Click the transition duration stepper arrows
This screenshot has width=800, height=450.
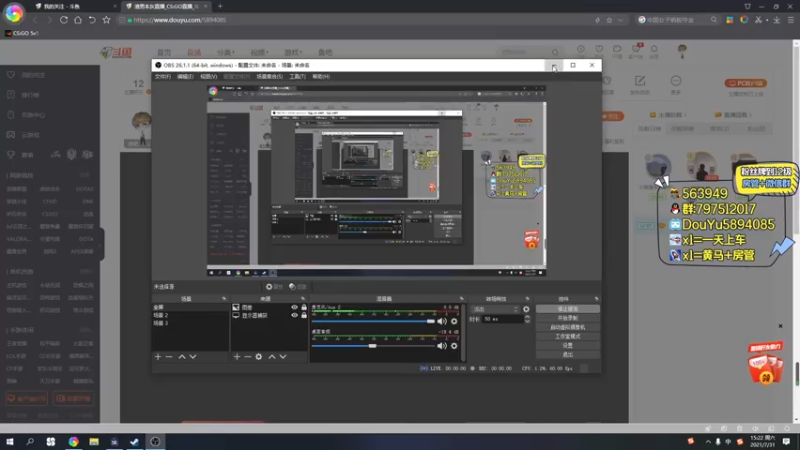point(527,319)
